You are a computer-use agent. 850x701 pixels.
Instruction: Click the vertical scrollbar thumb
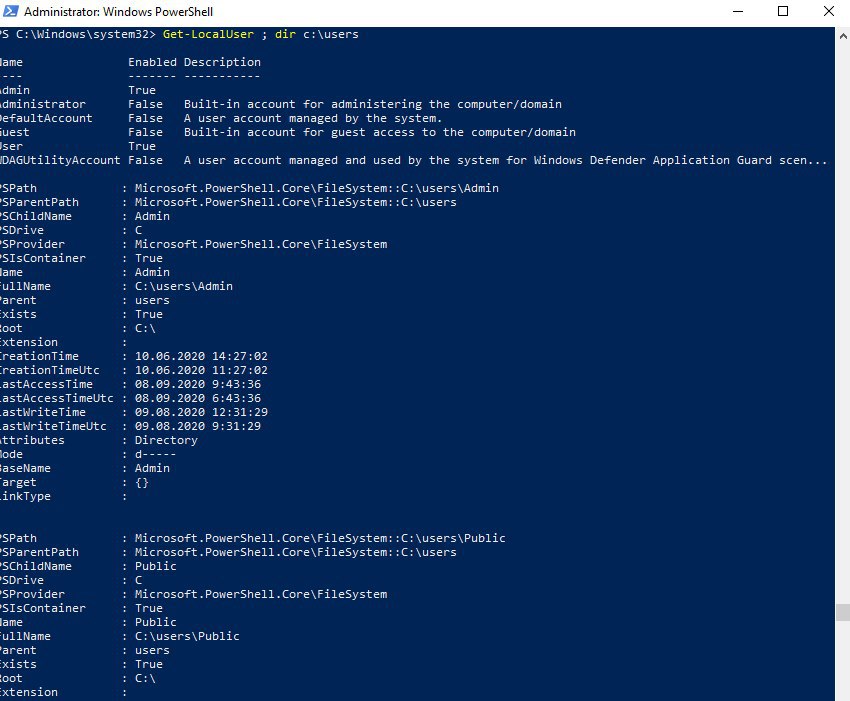(842, 612)
